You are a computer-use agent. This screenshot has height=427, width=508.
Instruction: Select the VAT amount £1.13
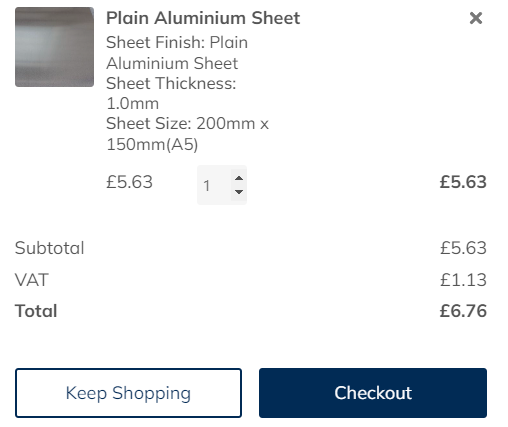point(463,280)
